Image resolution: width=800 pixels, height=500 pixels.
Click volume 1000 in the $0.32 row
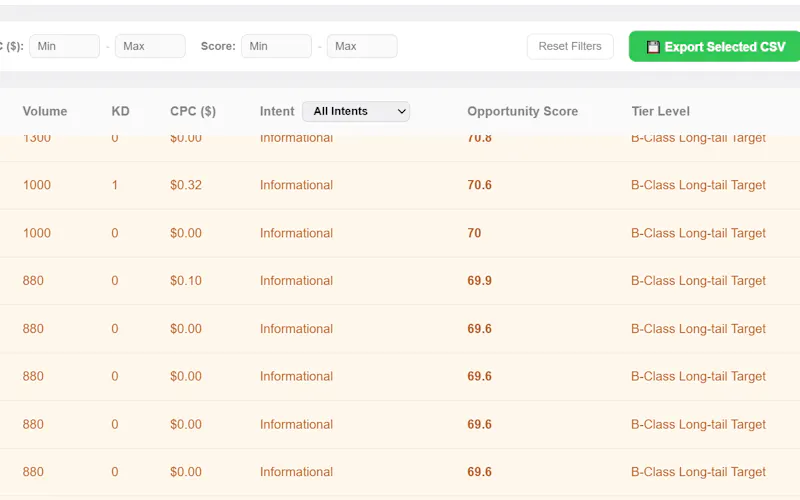(37, 185)
